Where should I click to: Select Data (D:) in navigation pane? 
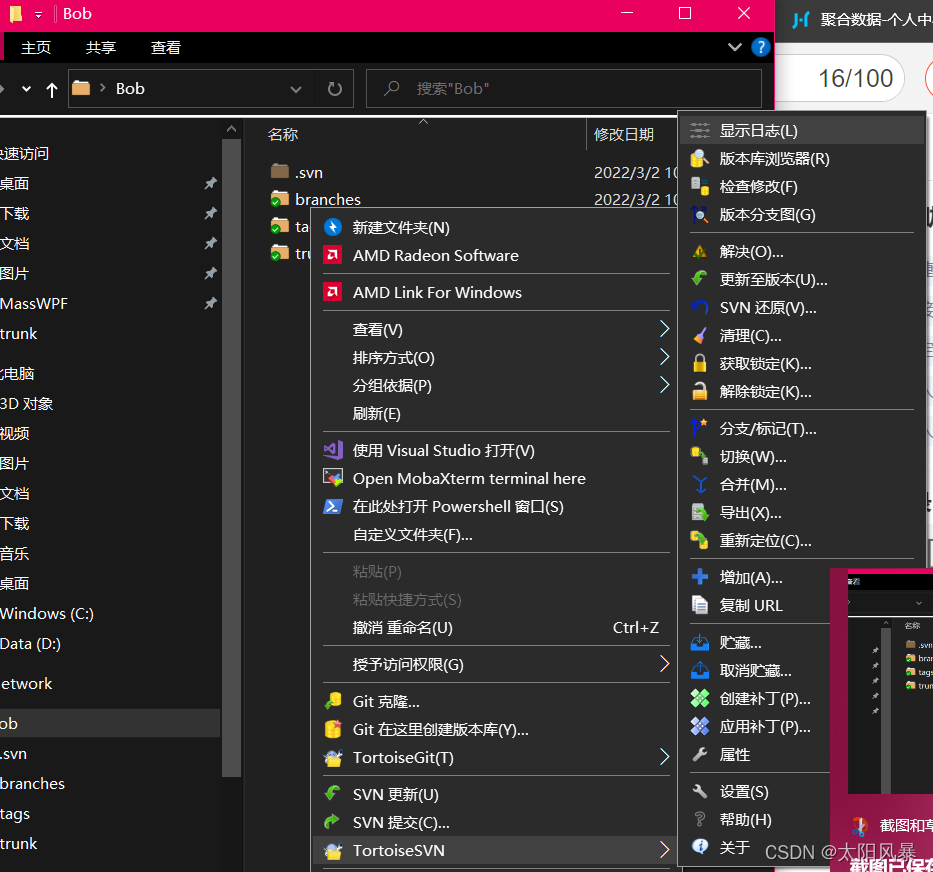point(30,643)
